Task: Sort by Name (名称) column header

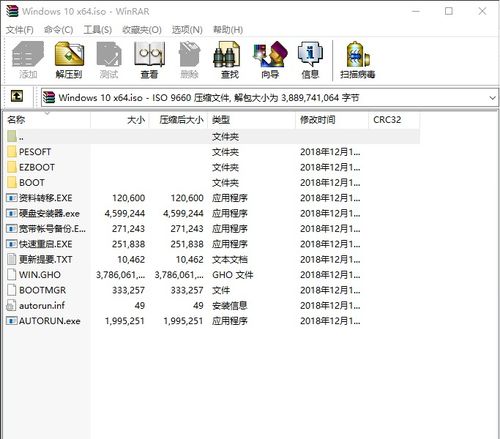Action: point(47,120)
